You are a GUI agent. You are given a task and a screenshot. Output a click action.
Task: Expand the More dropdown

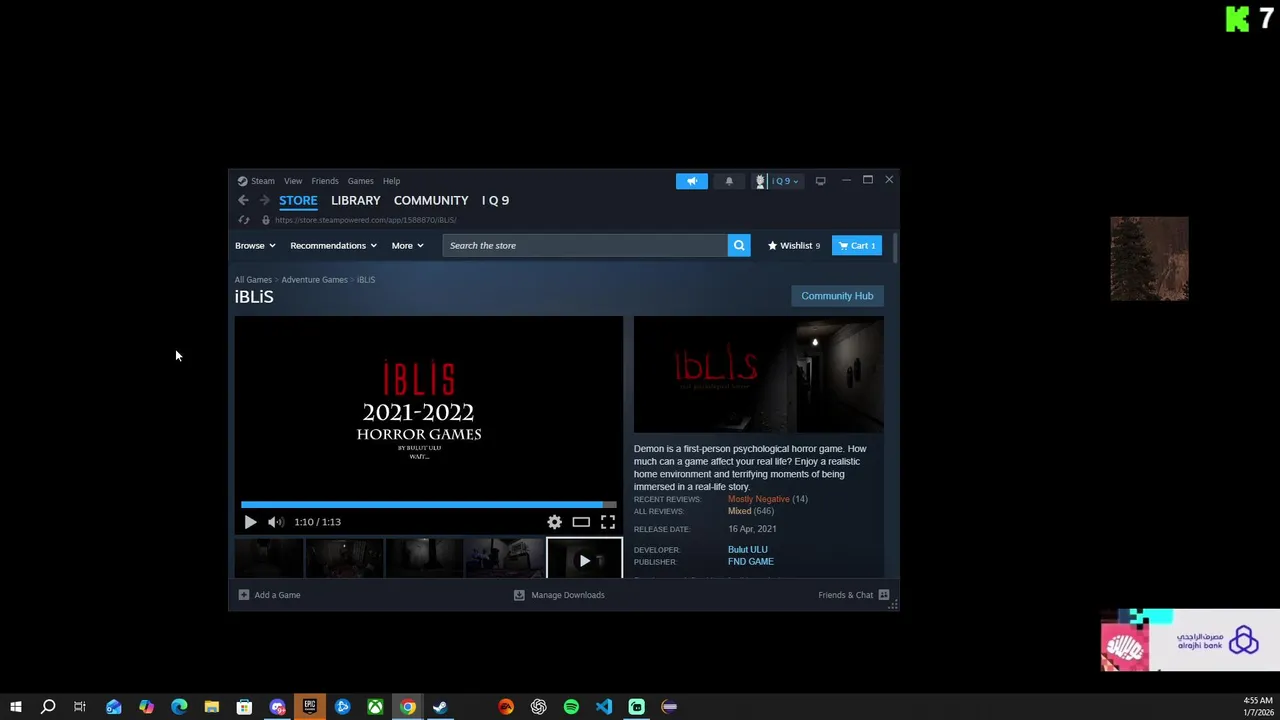click(407, 245)
